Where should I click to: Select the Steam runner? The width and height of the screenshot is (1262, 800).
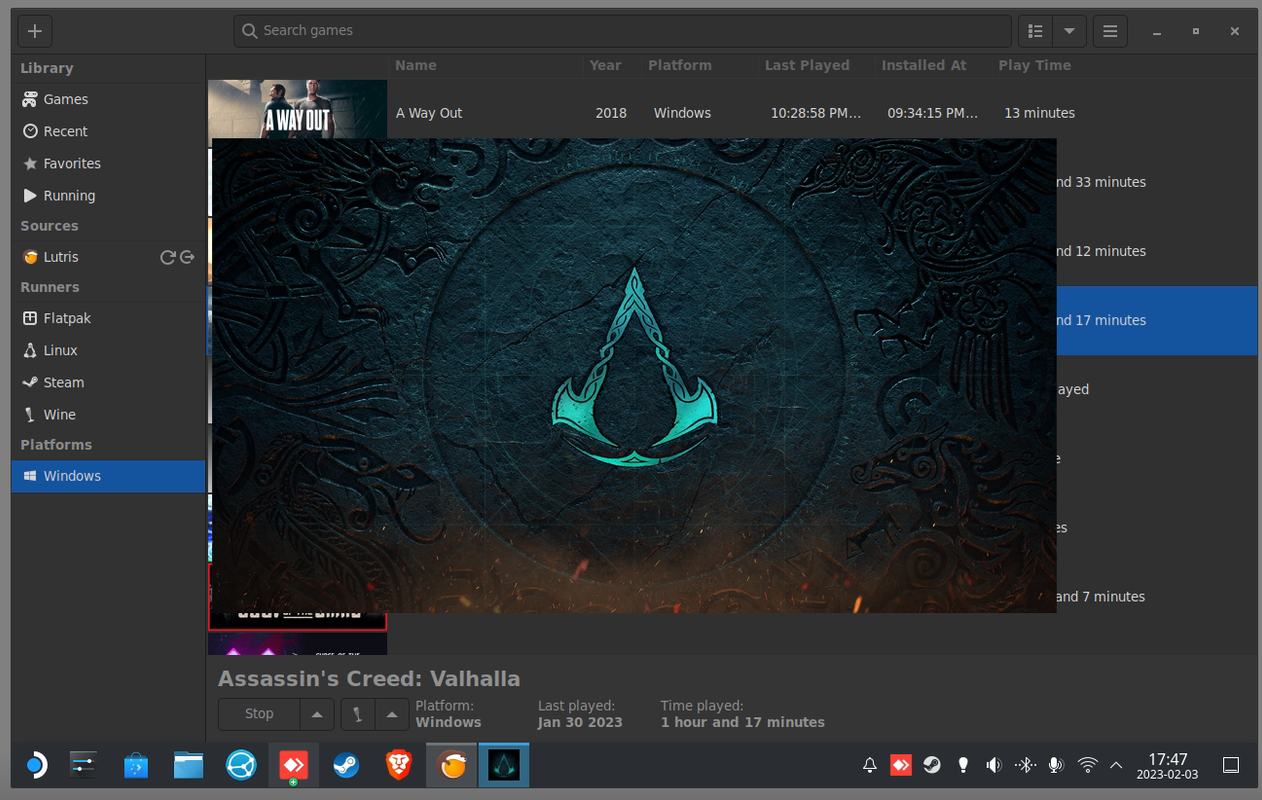coord(108,382)
